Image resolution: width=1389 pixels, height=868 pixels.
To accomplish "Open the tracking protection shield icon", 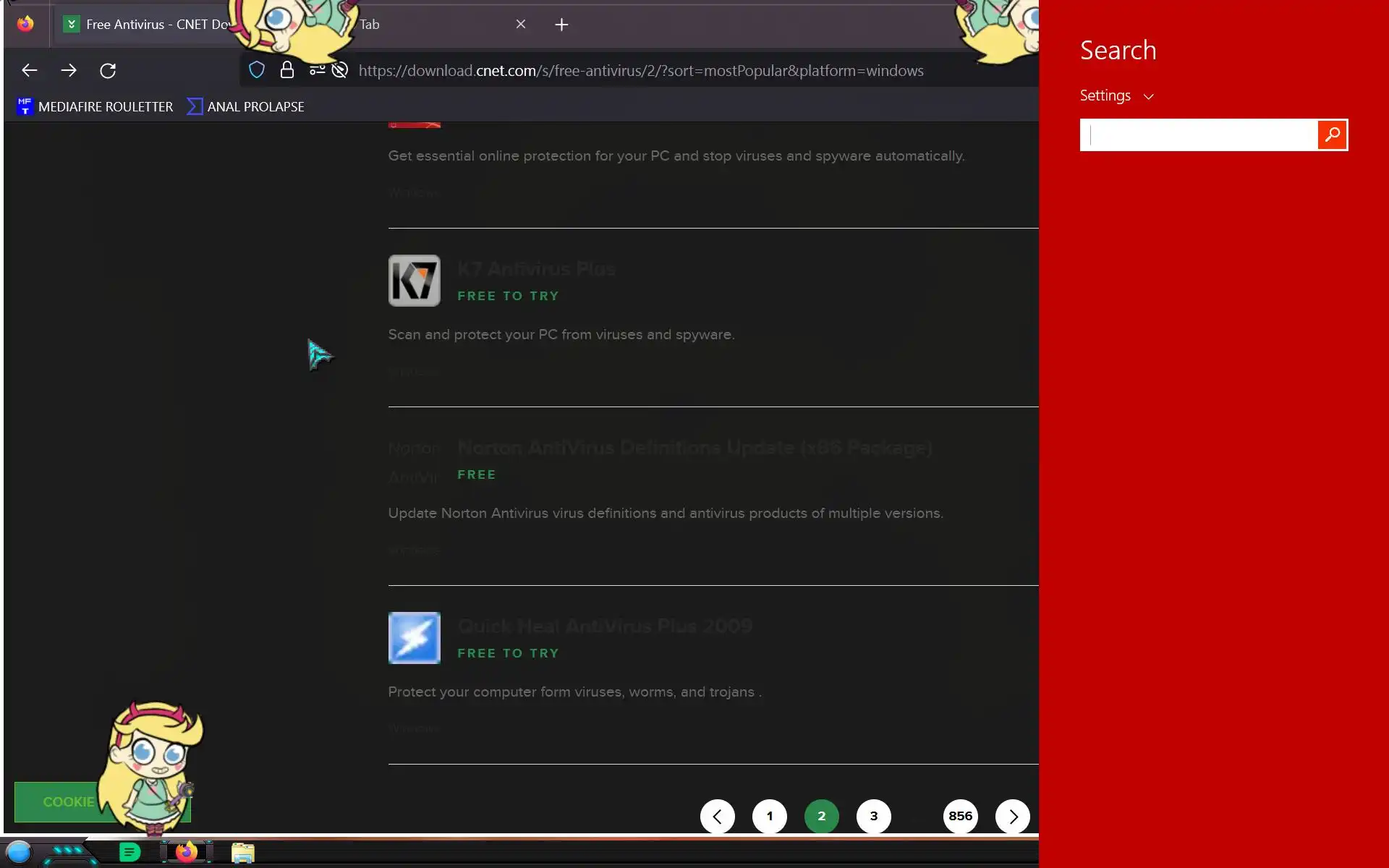I will pyautogui.click(x=257, y=70).
